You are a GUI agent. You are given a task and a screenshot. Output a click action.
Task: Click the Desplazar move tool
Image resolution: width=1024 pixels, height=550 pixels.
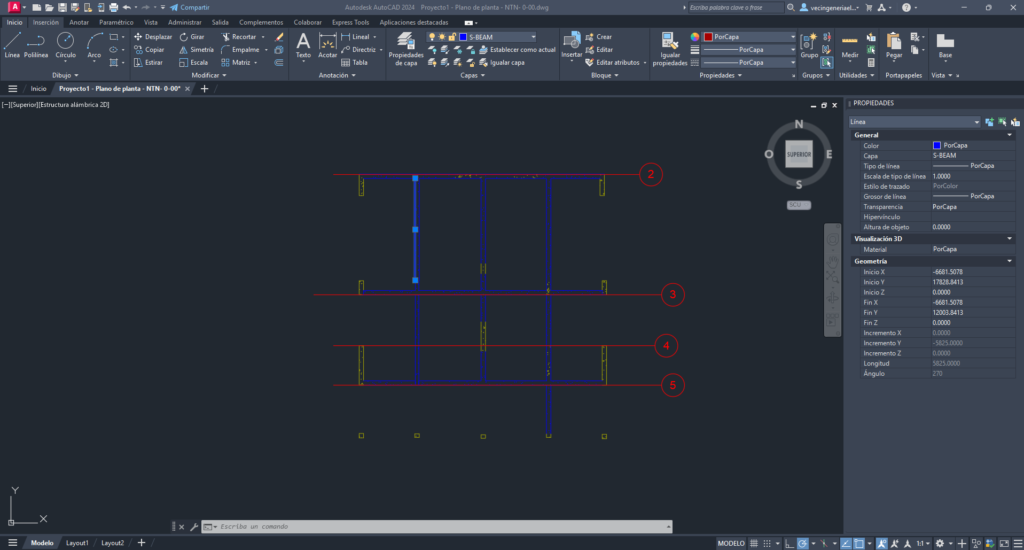[x=153, y=37]
